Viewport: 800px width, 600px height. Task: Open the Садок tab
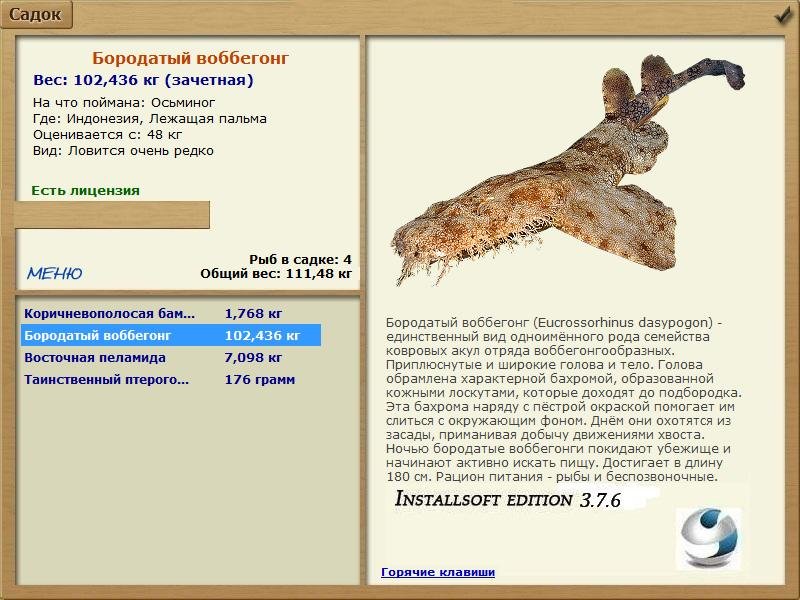point(36,14)
